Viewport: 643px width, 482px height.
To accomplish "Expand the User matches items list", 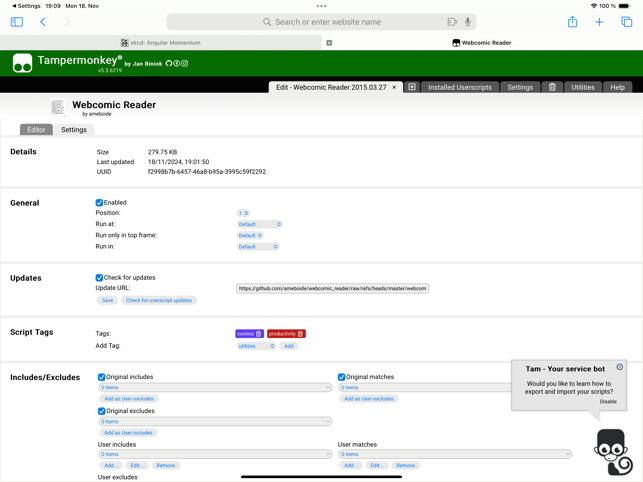I will [x=455, y=454].
